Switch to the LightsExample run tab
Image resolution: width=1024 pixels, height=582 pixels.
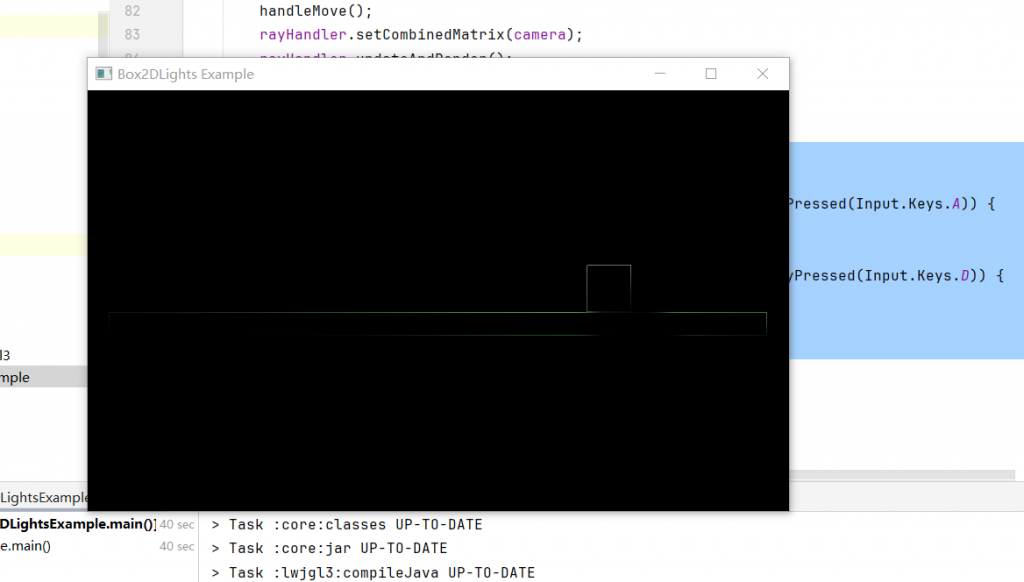tap(44, 497)
